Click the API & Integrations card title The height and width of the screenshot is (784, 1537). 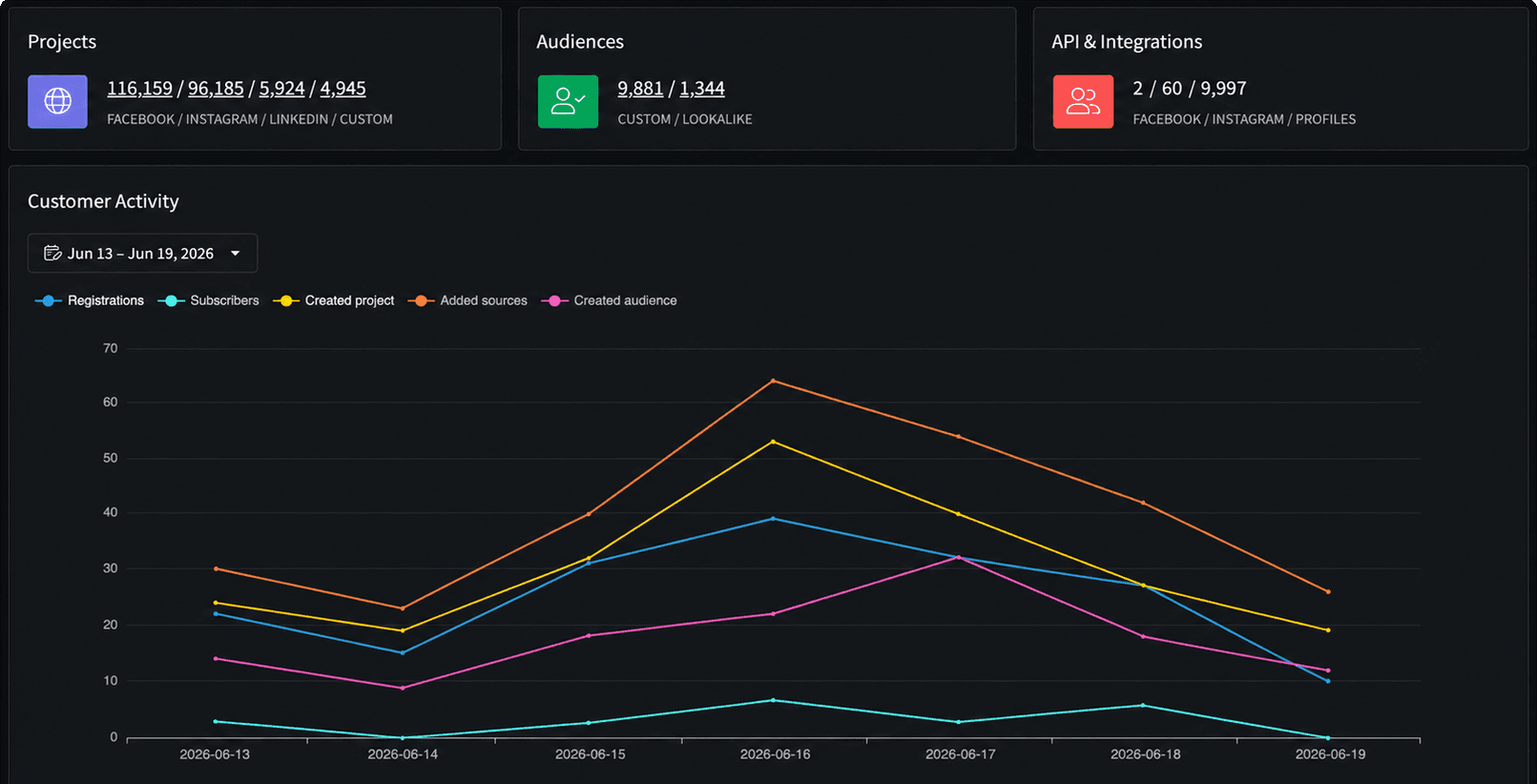1127,42
